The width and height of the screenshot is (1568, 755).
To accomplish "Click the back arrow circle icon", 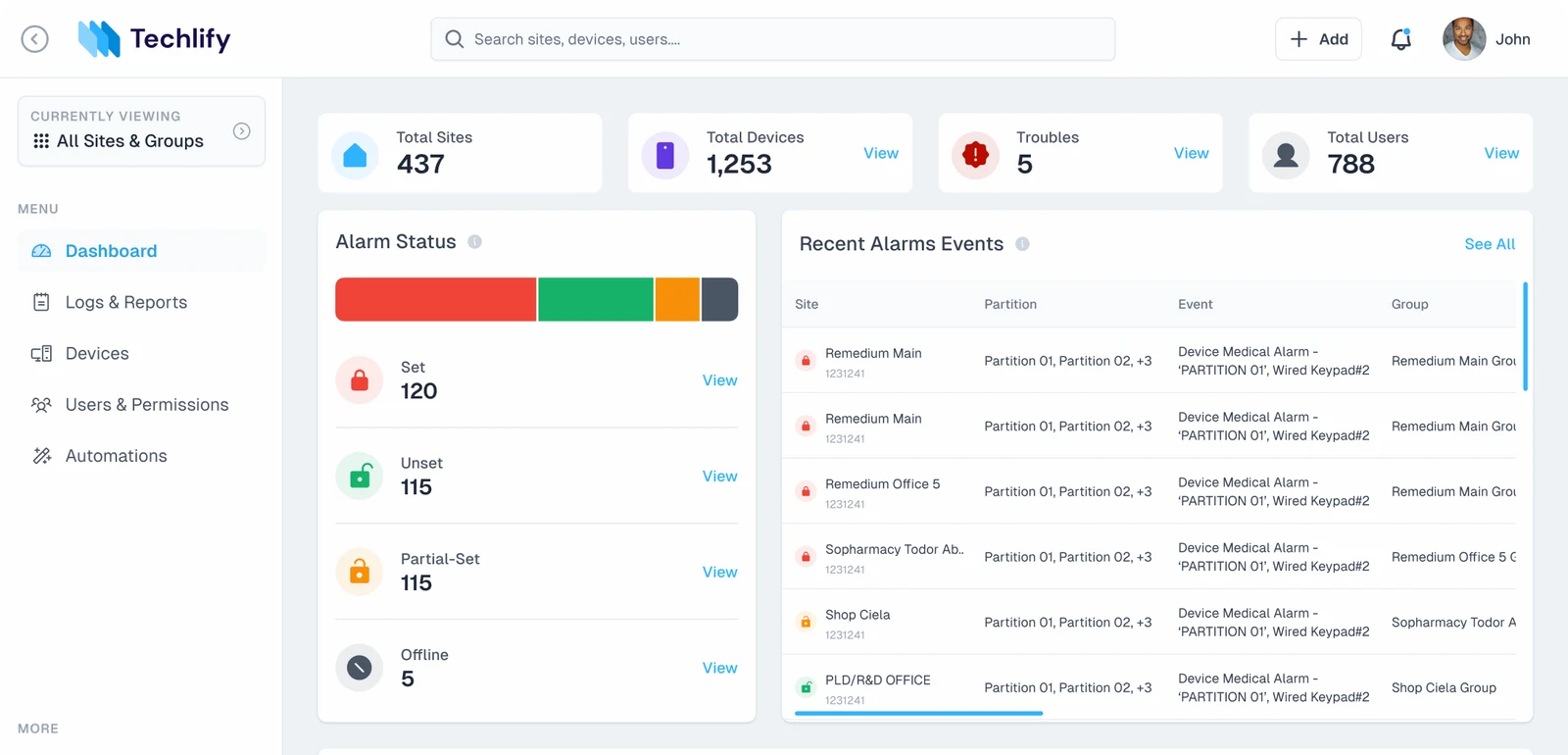I will [35, 39].
